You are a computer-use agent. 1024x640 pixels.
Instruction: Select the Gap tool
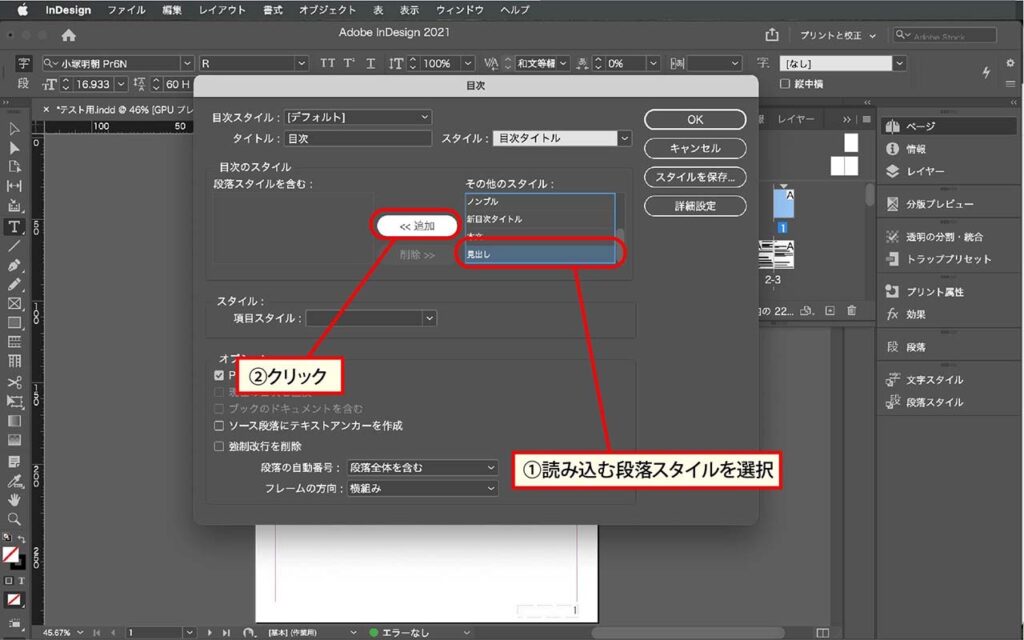click(x=14, y=186)
